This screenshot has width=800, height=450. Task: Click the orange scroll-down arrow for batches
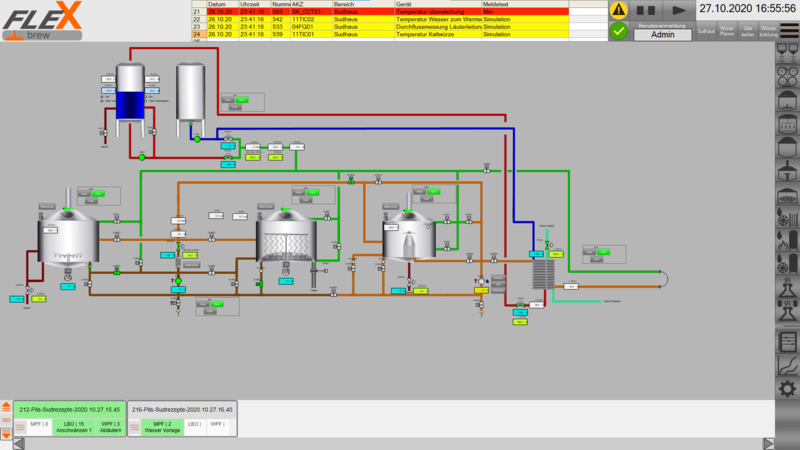(x=6, y=433)
